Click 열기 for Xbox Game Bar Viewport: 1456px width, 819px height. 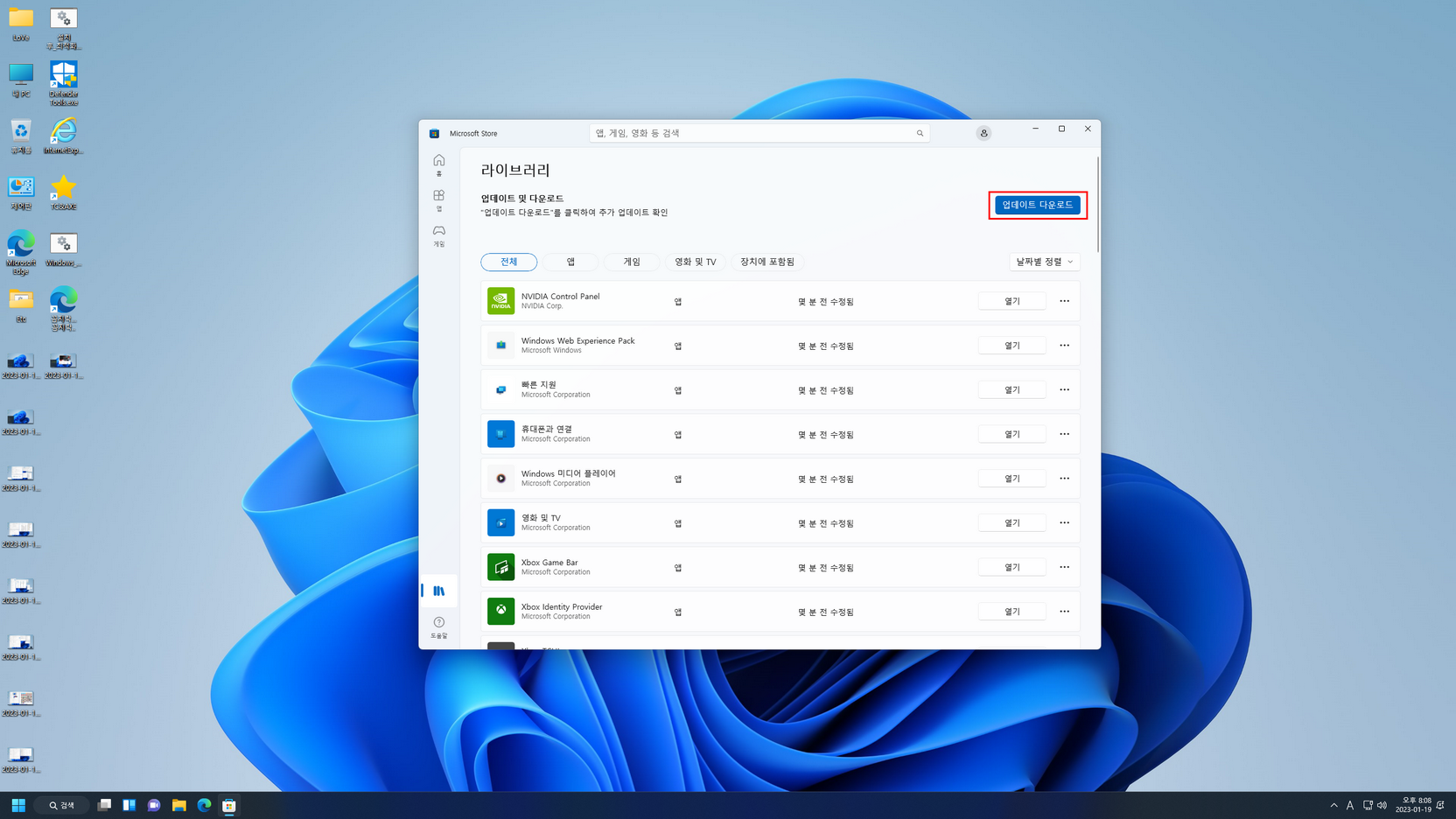pos(1011,567)
